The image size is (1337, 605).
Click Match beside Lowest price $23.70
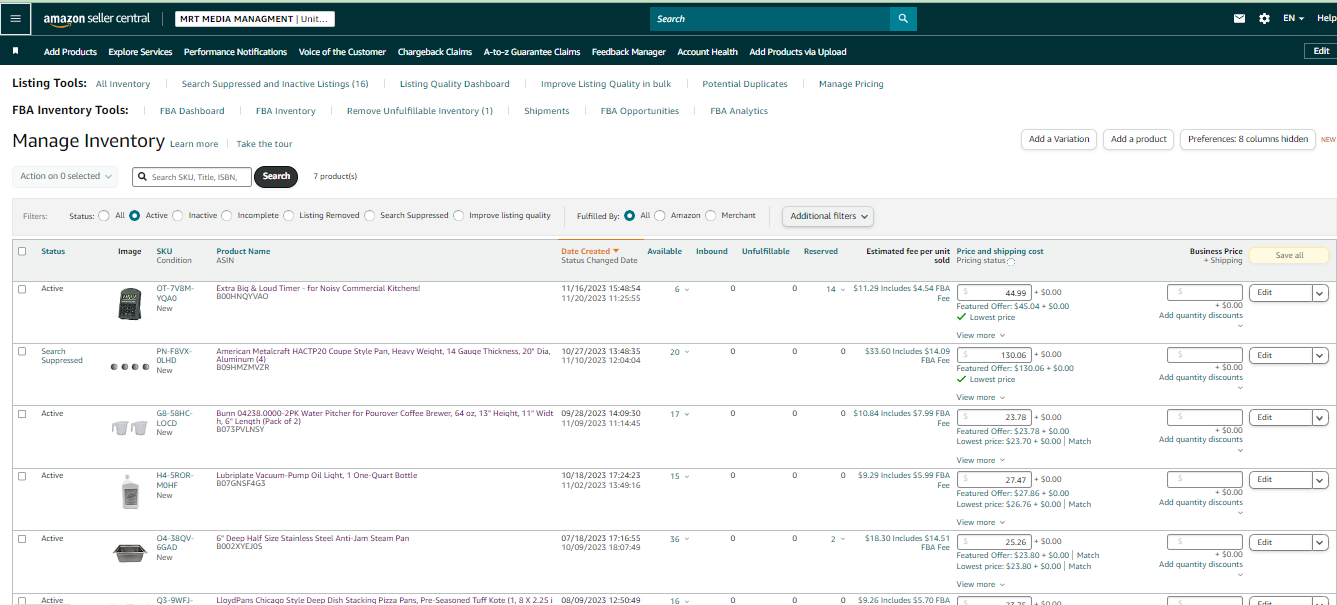click(1080, 441)
